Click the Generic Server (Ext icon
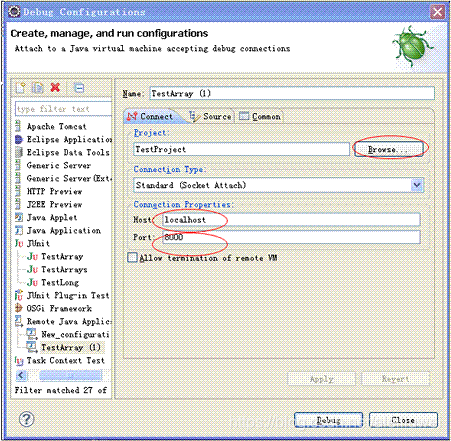The height and width of the screenshot is (441, 451). (x=18, y=178)
